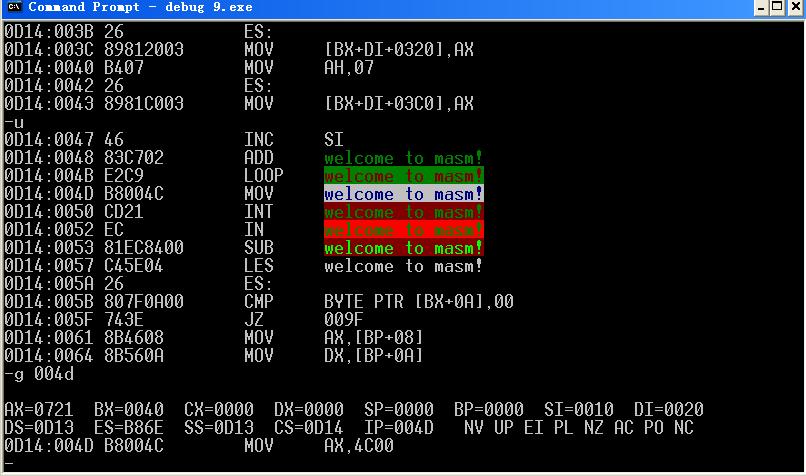Screen dimensions: 806x476
Task: Click the opcode bytes 'CD21'
Action: pyautogui.click(x=124, y=212)
